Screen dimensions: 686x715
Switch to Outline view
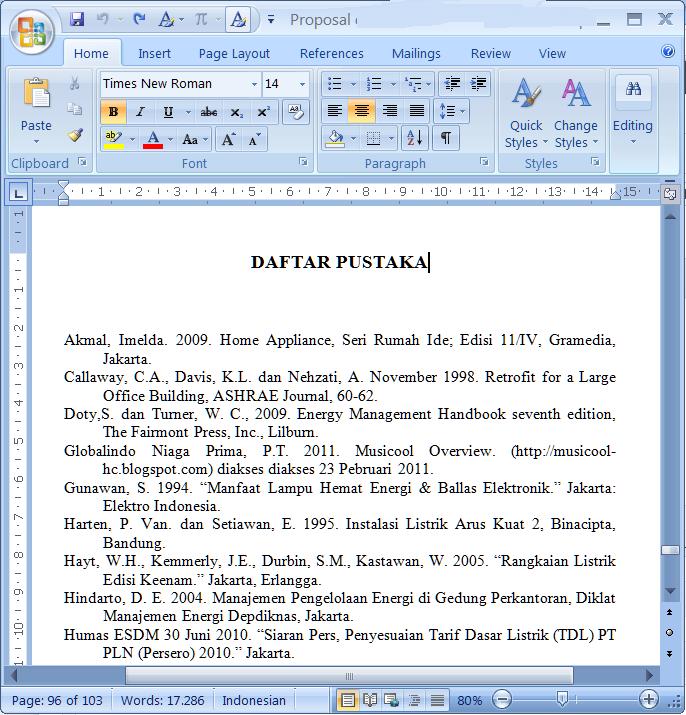pyautogui.click(x=414, y=699)
